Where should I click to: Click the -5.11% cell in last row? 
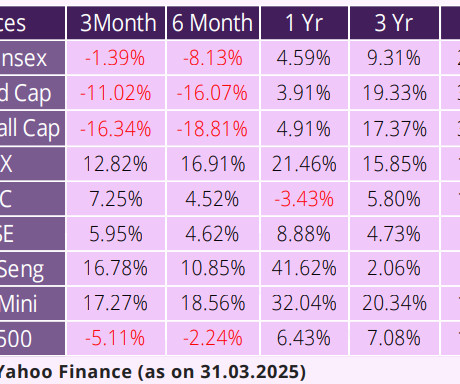[x=116, y=338]
